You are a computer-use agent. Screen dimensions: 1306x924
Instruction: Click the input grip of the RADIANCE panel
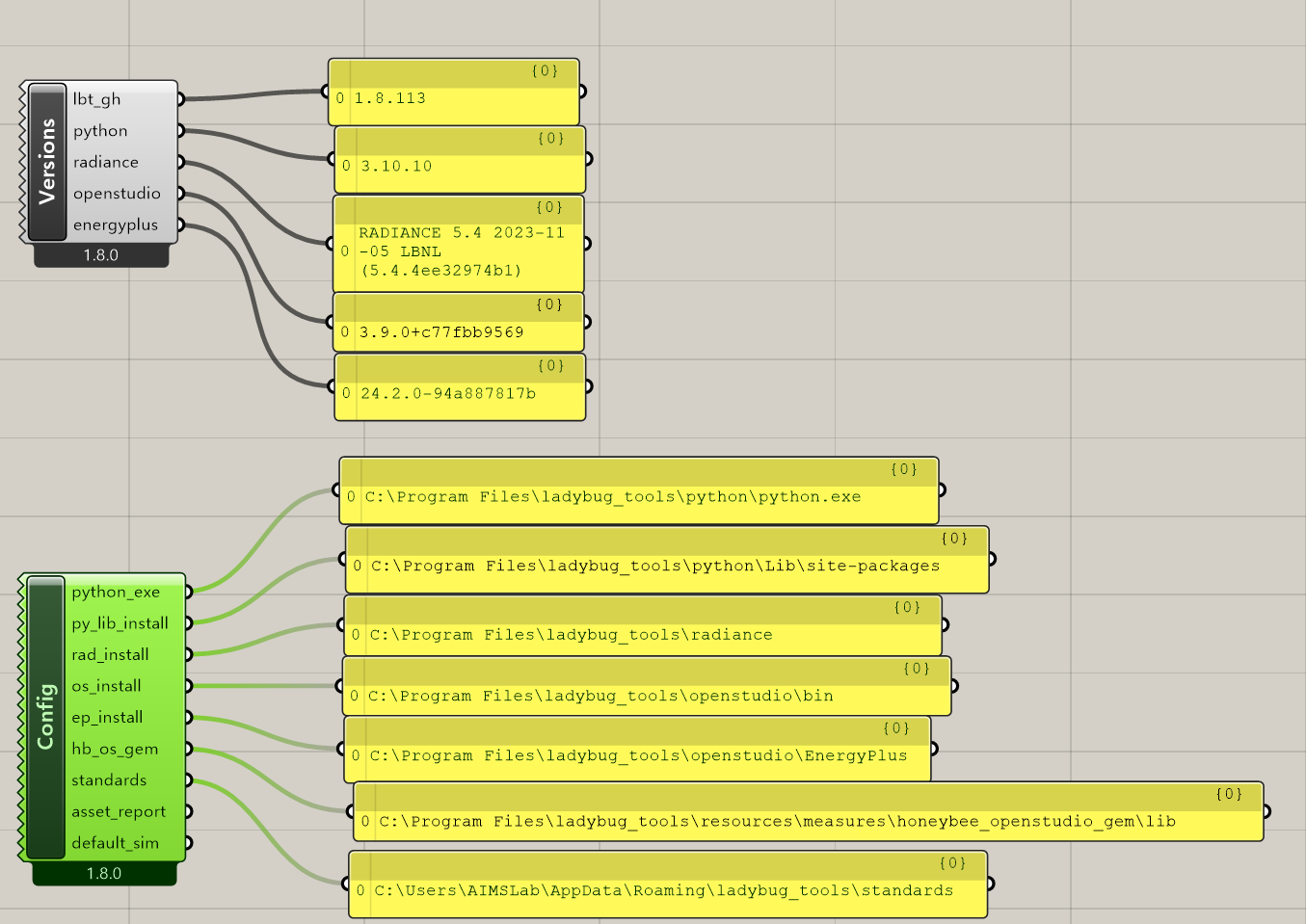pos(332,244)
